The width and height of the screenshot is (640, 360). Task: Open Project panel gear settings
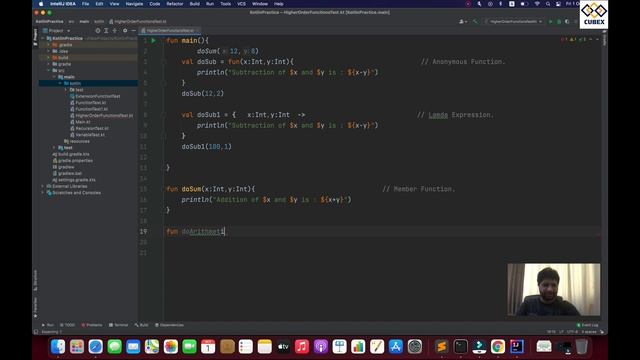[x=125, y=31]
